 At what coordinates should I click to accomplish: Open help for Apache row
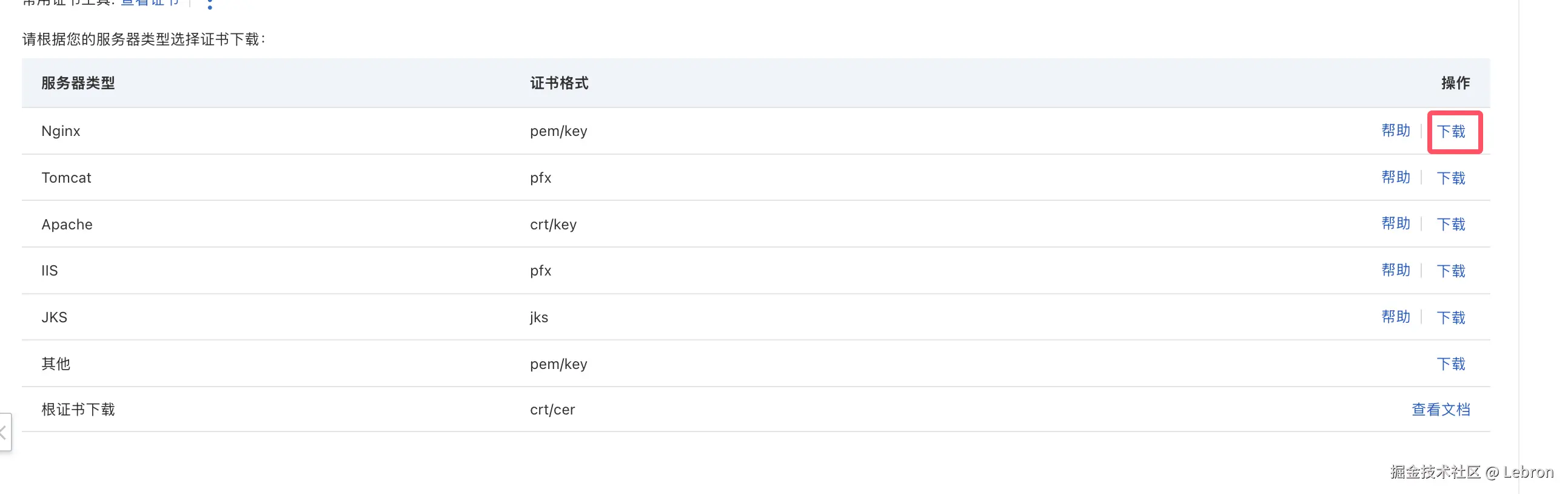click(x=1395, y=223)
